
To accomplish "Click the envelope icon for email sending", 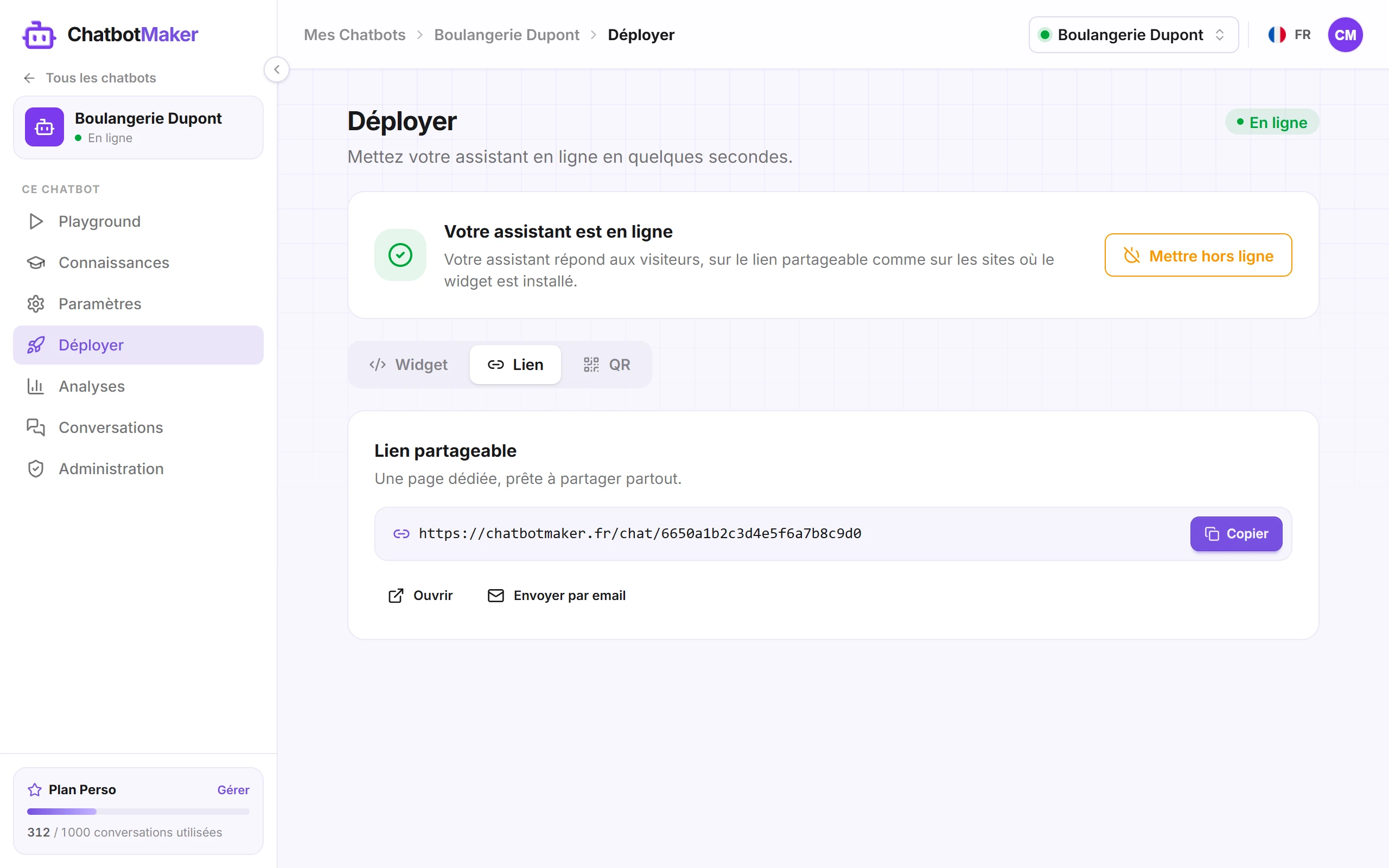I will [x=496, y=596].
